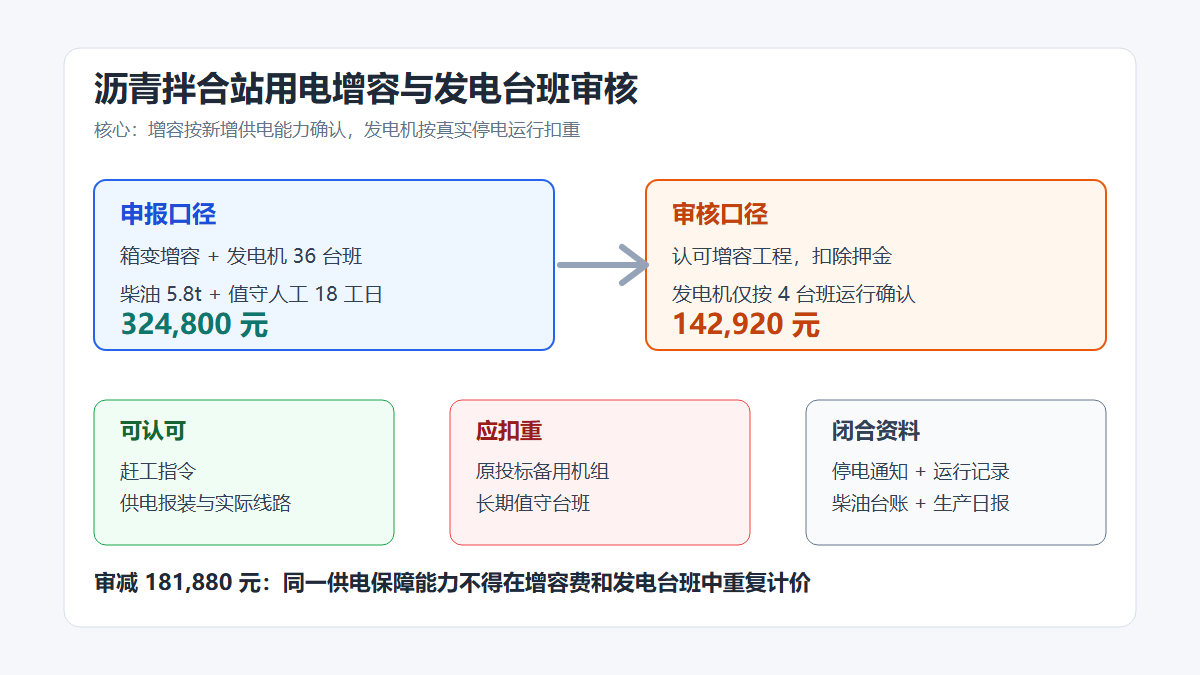Screen dimensions: 1200x675
Task: Click the line 发电机仅按 4 台班运行确认
Action: 794,294
